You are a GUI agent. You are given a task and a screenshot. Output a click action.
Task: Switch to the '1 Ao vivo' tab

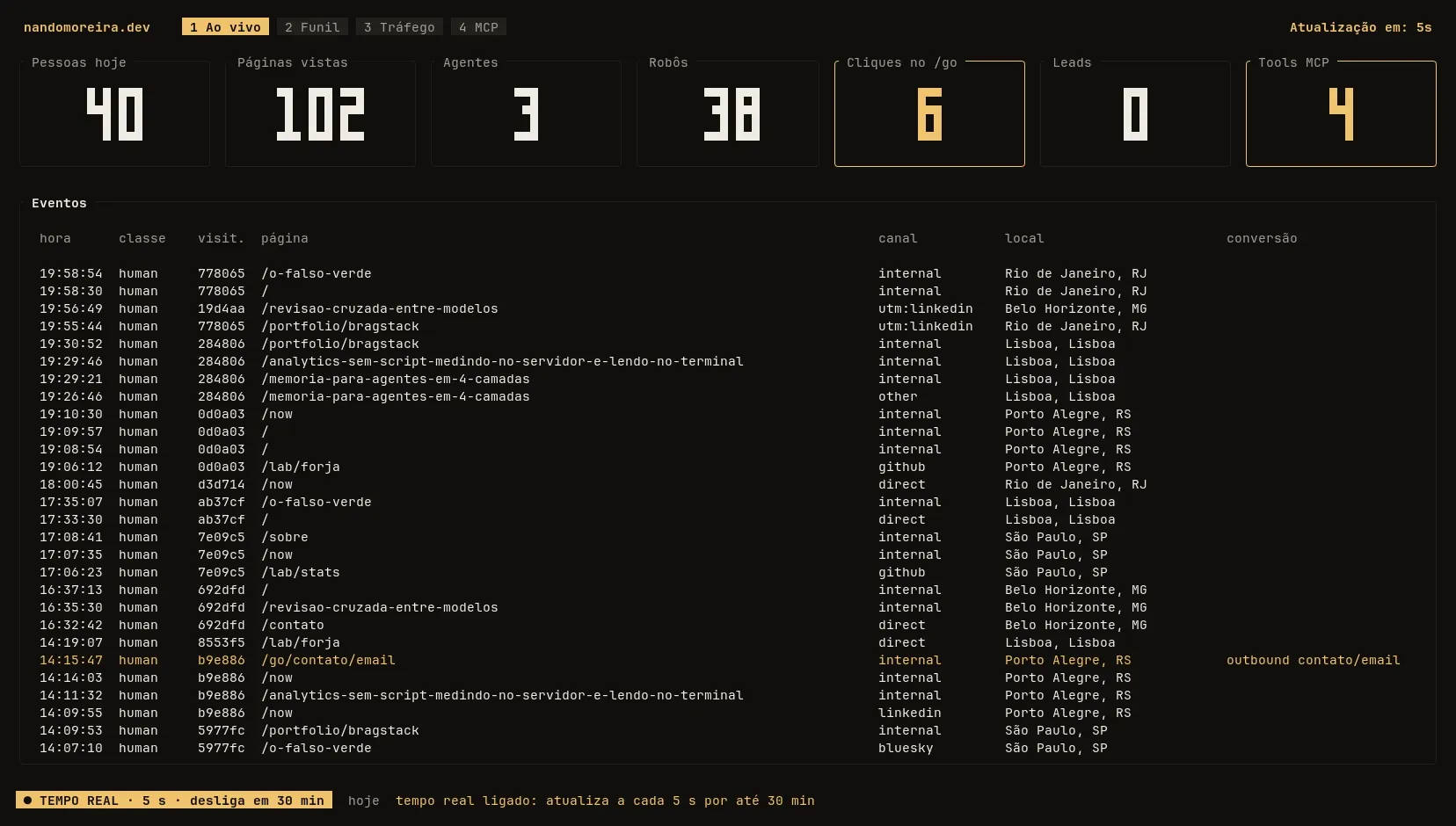coord(225,27)
